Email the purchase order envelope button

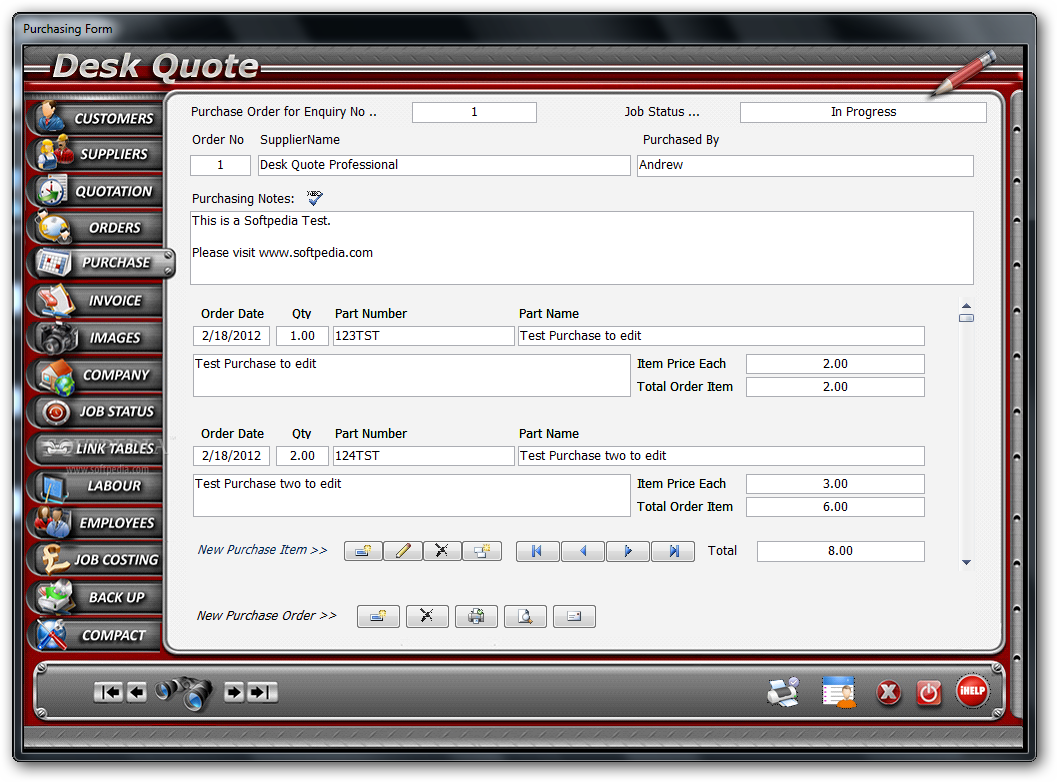pos(574,616)
